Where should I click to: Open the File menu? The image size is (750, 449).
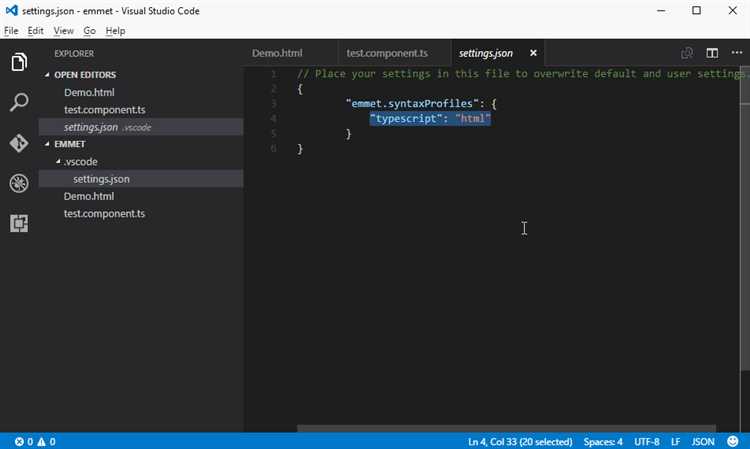[11, 31]
